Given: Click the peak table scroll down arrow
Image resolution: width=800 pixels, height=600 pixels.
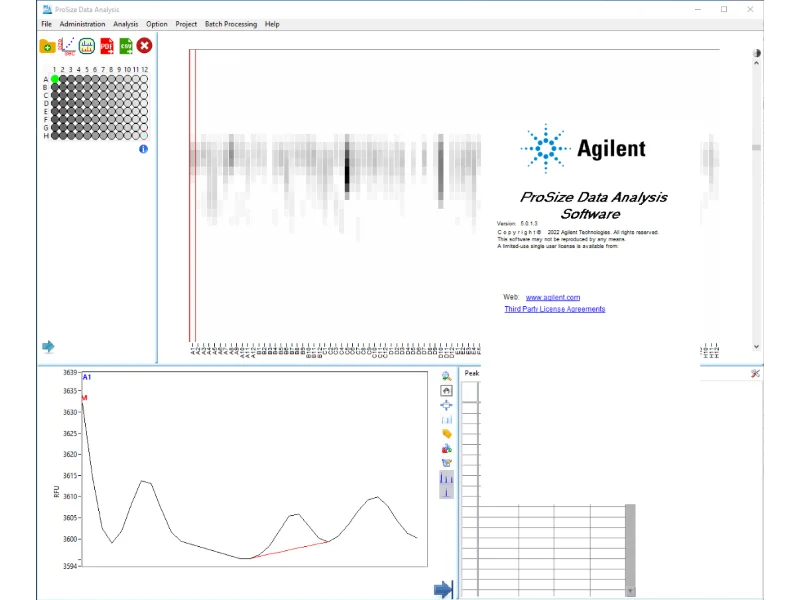Looking at the screenshot, I should 630,591.
